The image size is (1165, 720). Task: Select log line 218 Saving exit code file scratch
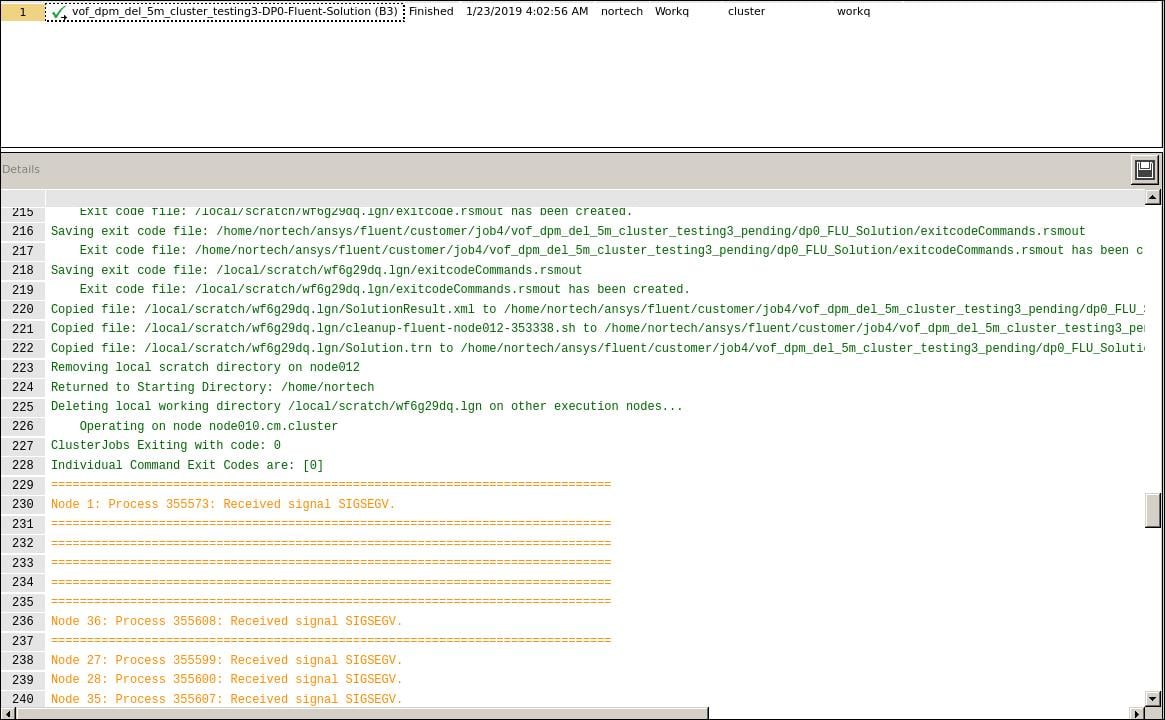click(317, 270)
